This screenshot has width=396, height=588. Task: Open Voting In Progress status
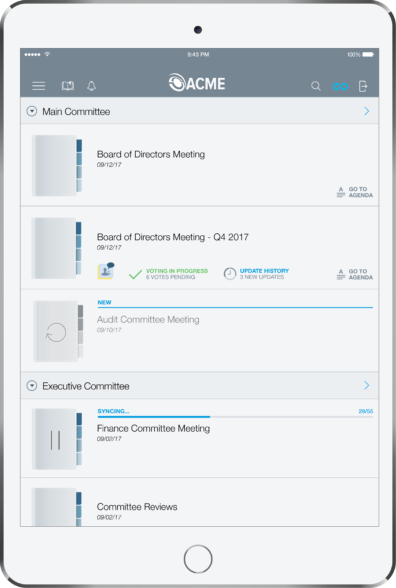tap(177, 271)
